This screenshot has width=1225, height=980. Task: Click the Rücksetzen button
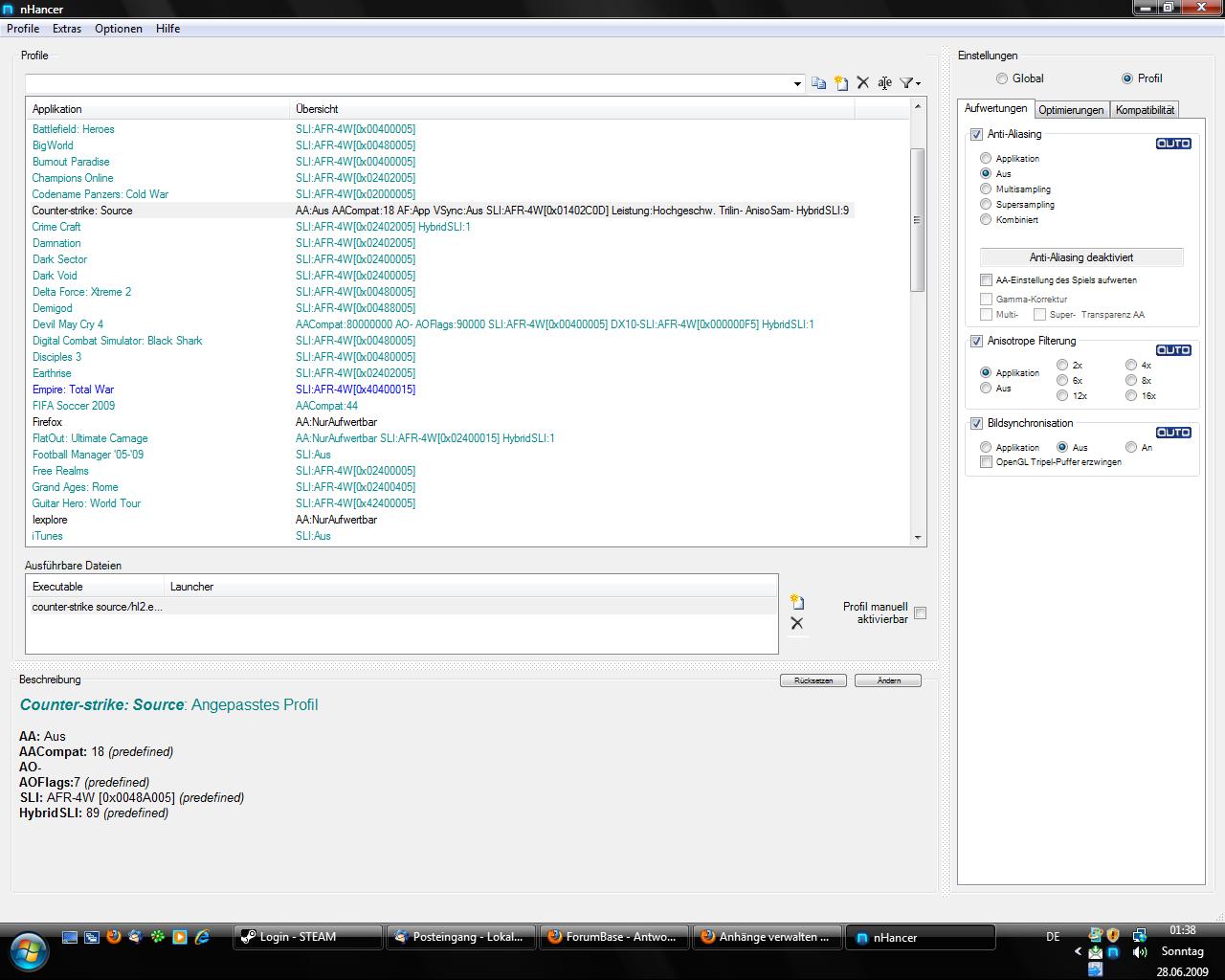pyautogui.click(x=813, y=680)
